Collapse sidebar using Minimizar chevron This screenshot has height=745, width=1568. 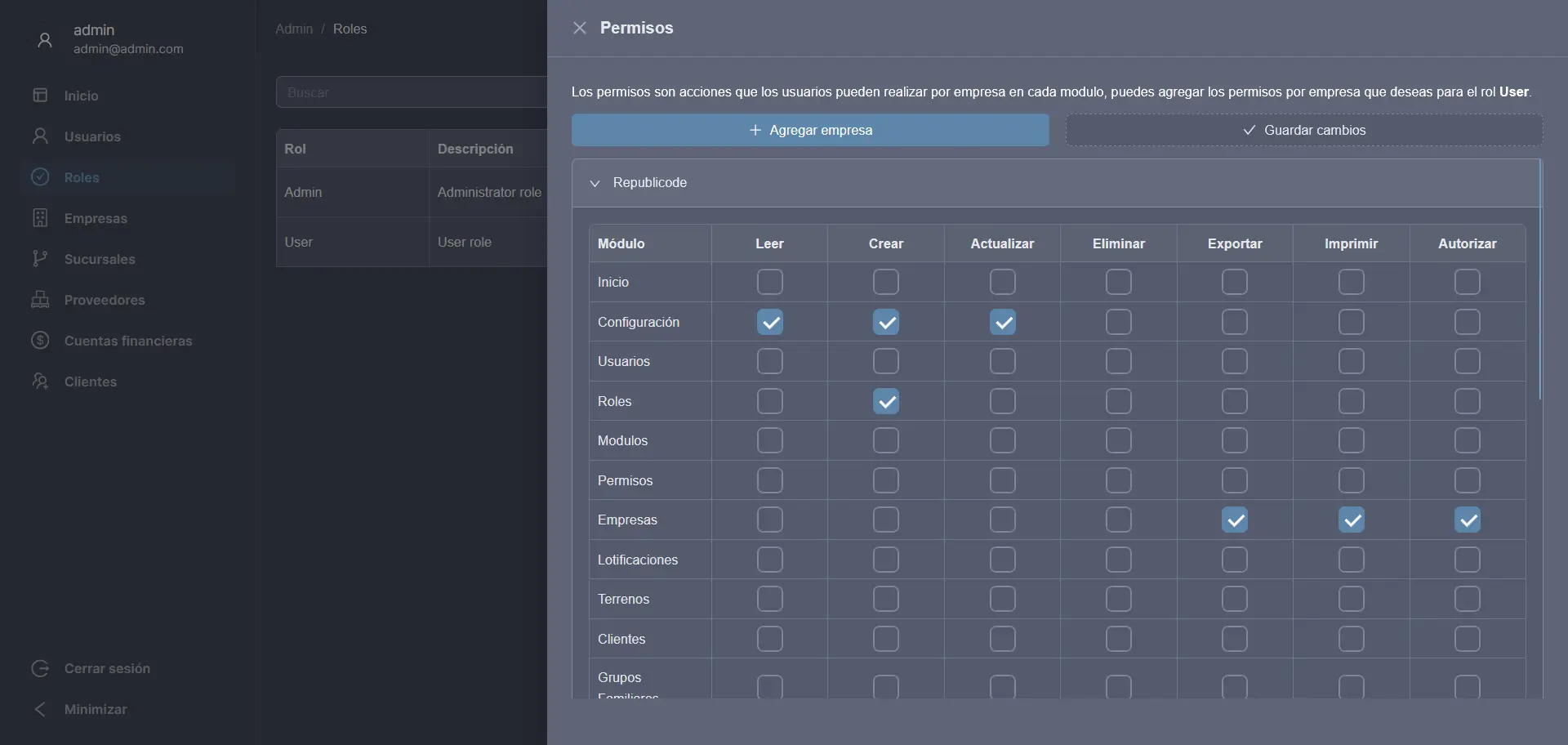coord(40,709)
